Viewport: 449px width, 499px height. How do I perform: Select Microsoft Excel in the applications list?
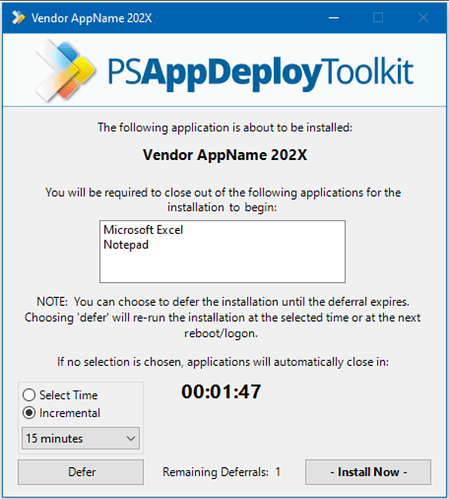[143, 230]
